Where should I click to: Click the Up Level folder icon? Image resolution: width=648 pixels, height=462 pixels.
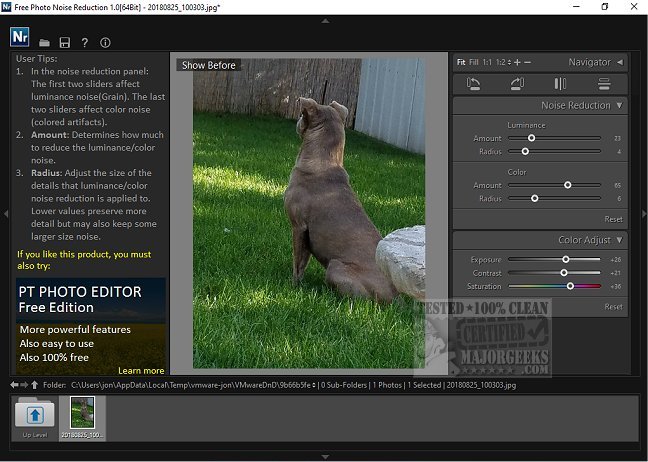coord(34,416)
